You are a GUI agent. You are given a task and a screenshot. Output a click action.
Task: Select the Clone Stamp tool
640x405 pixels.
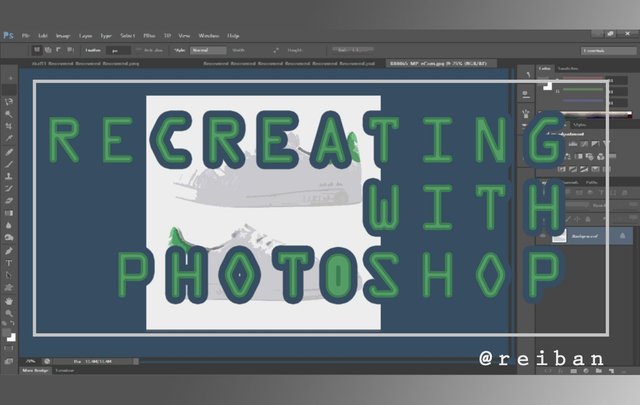point(9,176)
